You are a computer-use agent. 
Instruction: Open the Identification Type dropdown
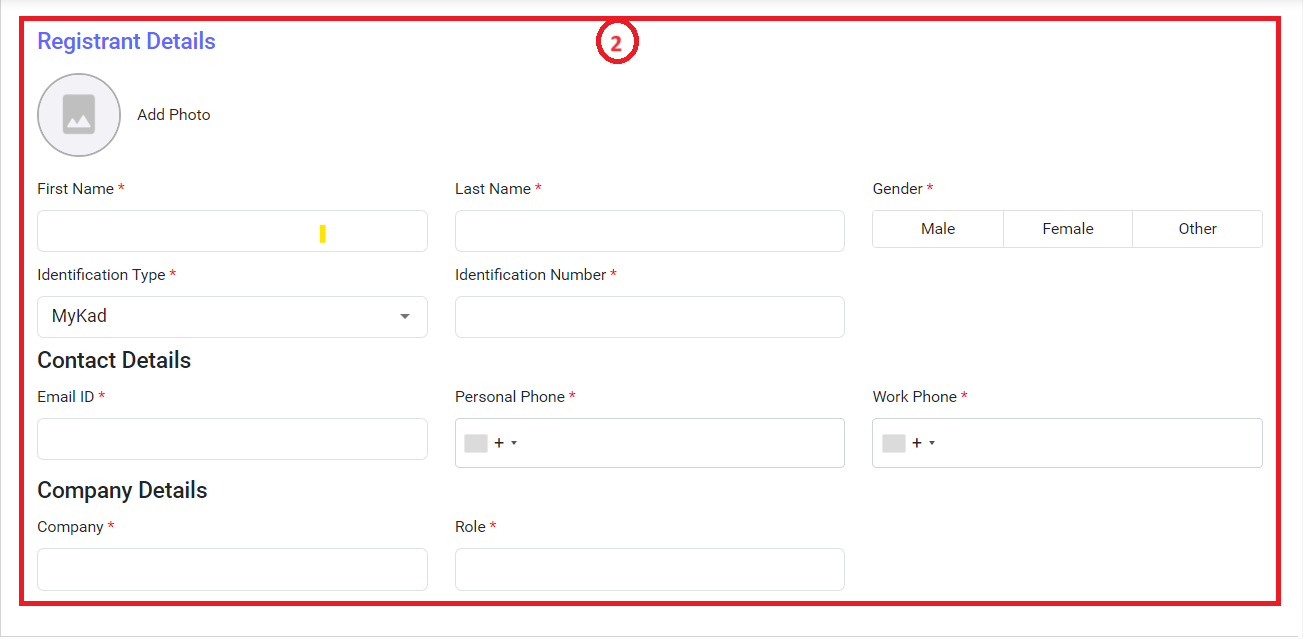[x=232, y=317]
